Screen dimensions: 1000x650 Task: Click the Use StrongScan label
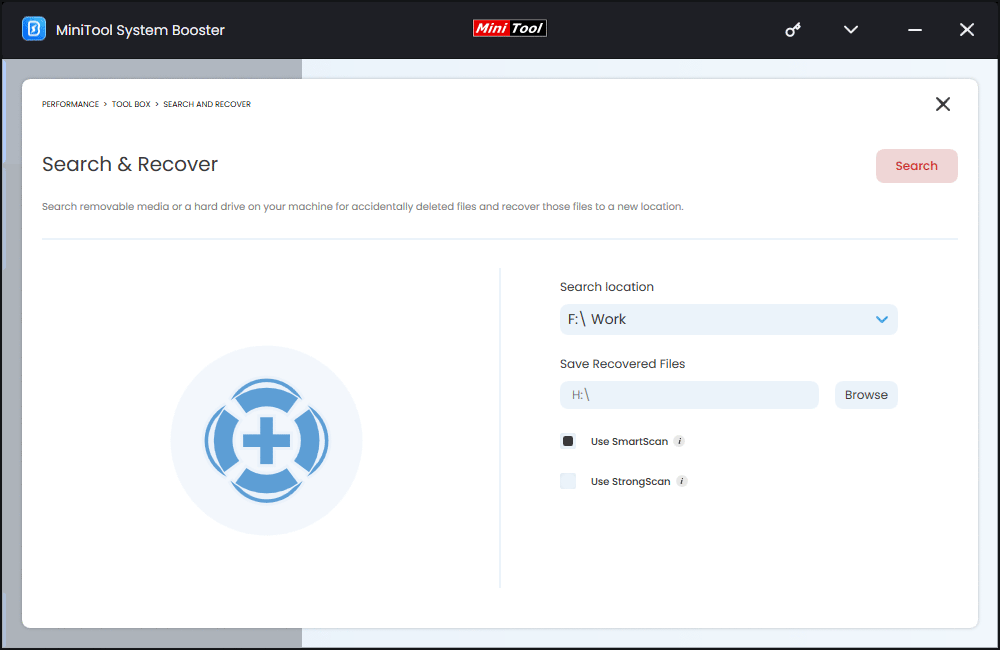[x=631, y=482]
